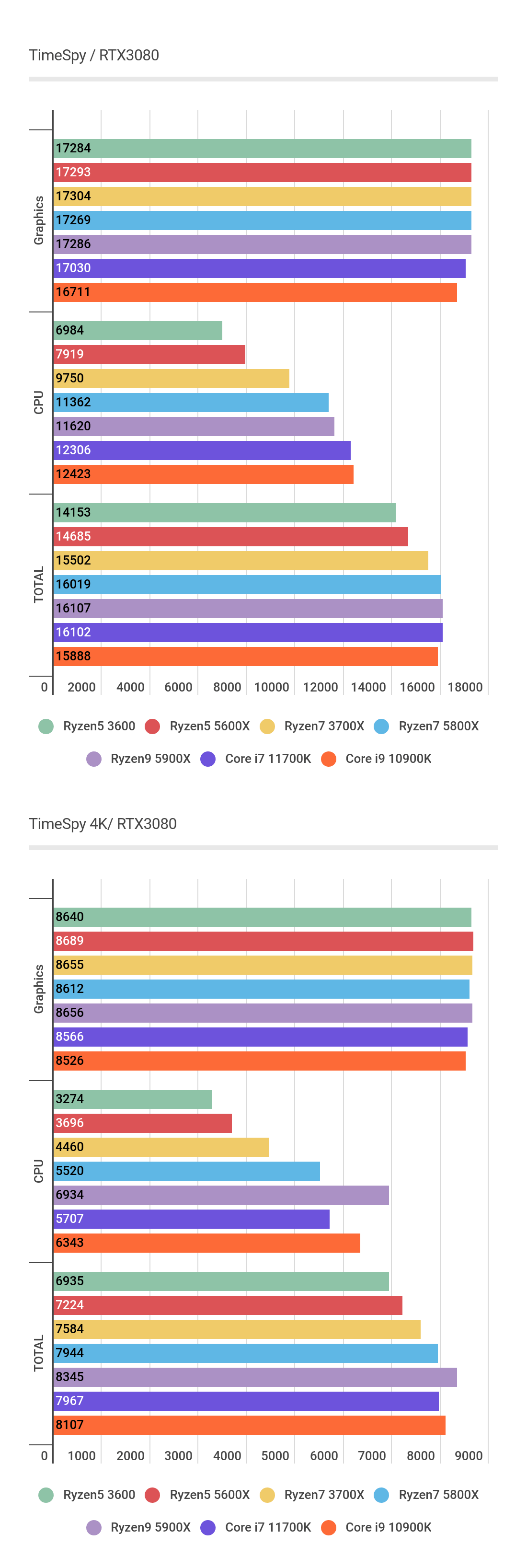Click the Core i7 11700K legend dot under TimeSpy 4K

[208, 1527]
